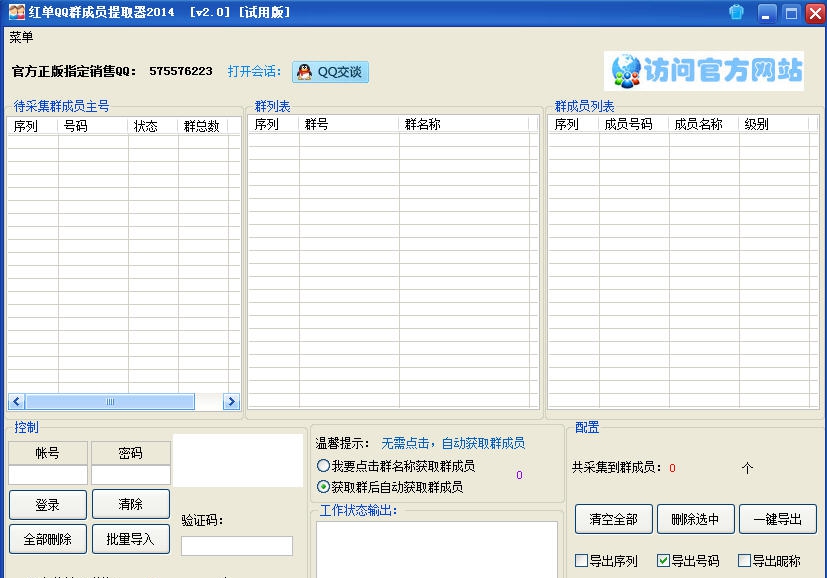Click the 登录 login button

46,504
